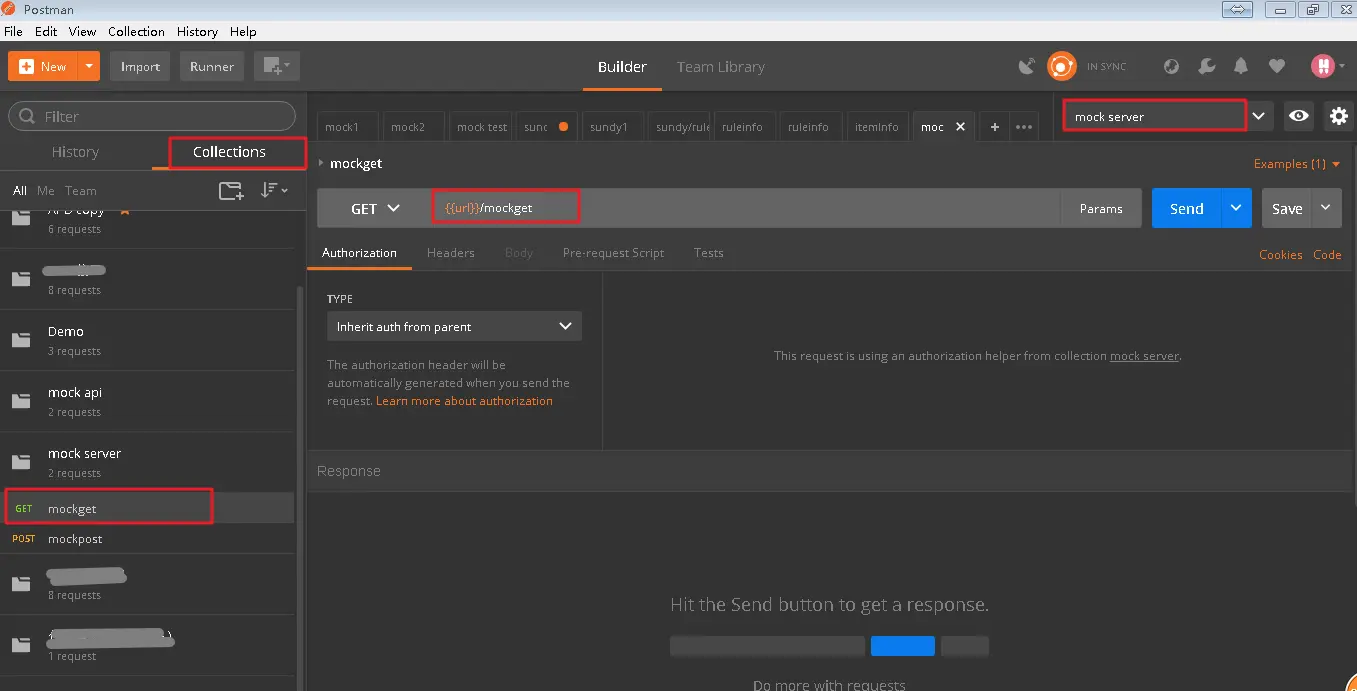
Task: Click the Import button
Action: coord(140,67)
